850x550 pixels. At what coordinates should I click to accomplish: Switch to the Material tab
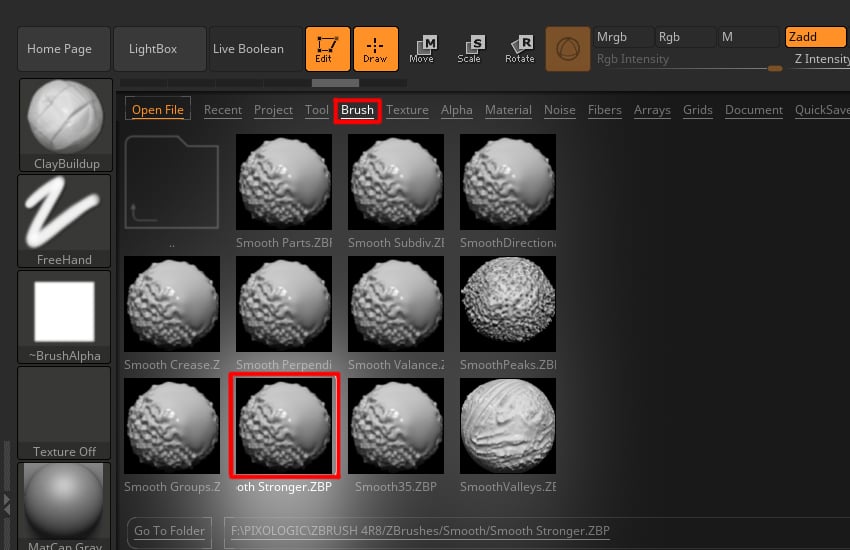tap(508, 110)
